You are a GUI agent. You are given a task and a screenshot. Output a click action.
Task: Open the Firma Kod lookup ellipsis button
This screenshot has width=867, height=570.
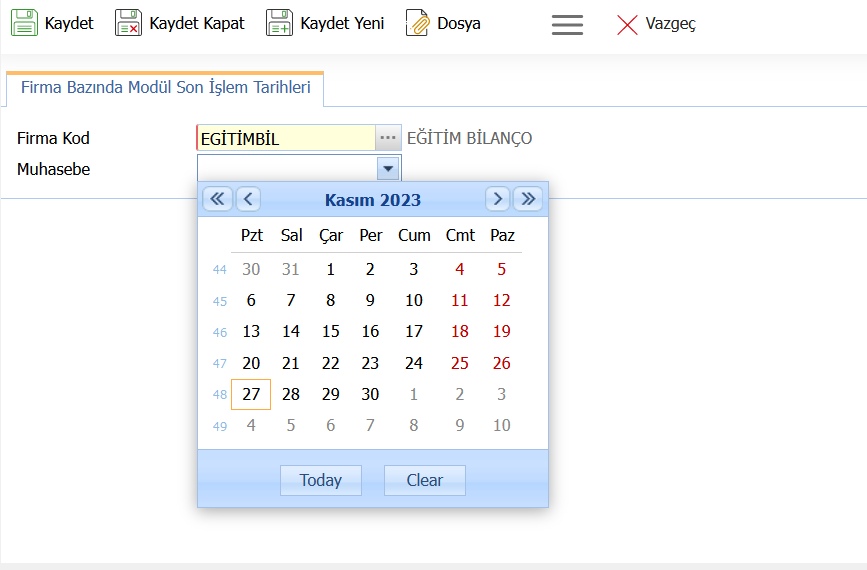click(x=388, y=138)
